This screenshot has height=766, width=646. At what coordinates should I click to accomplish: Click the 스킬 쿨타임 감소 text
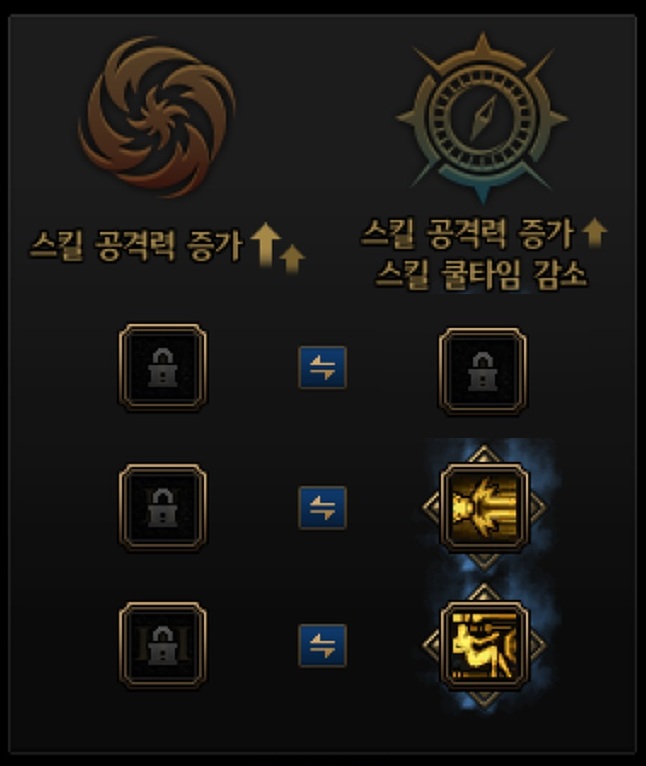pos(481,274)
